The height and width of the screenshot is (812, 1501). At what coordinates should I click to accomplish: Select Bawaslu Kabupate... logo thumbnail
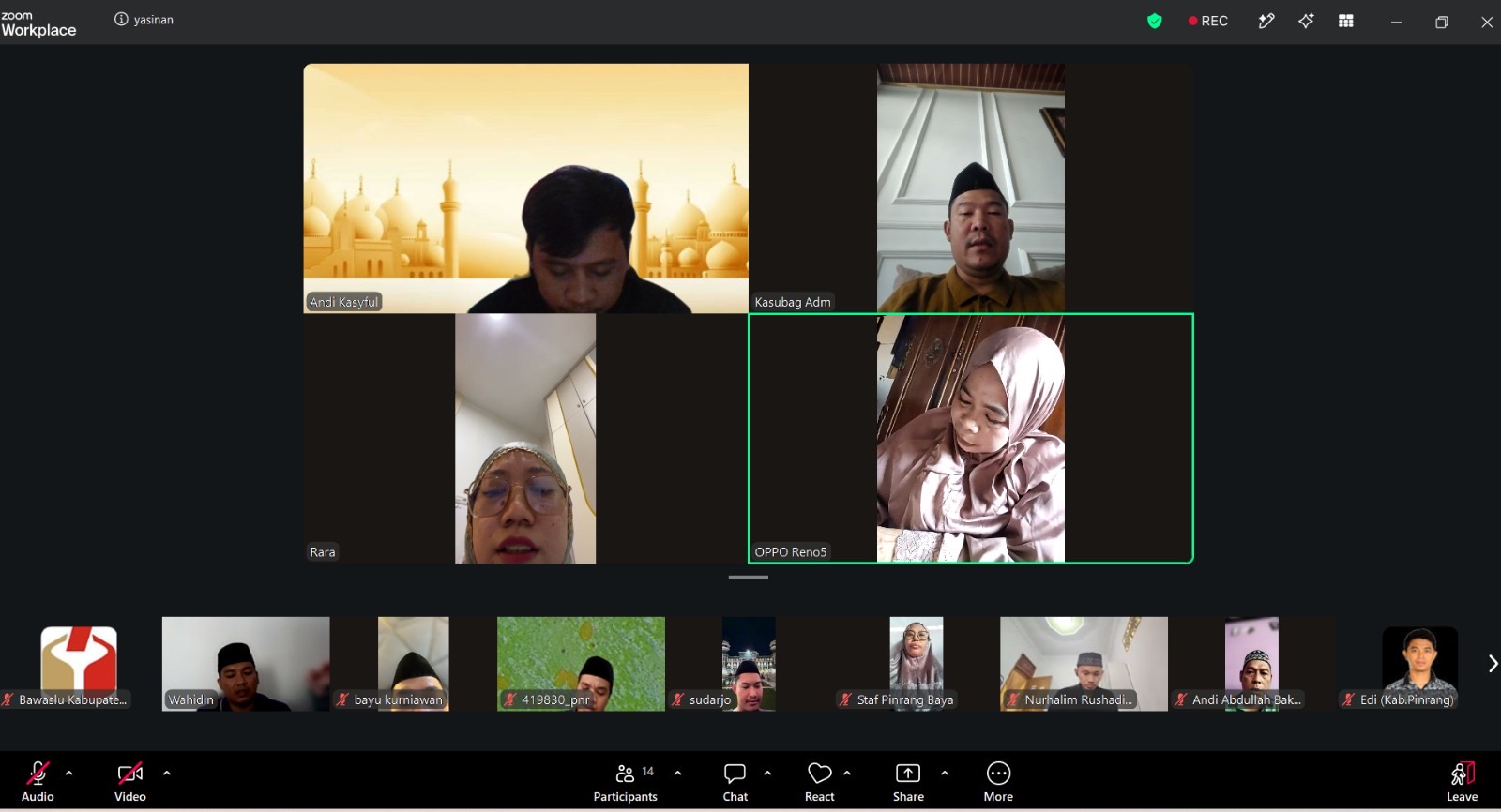(x=79, y=664)
